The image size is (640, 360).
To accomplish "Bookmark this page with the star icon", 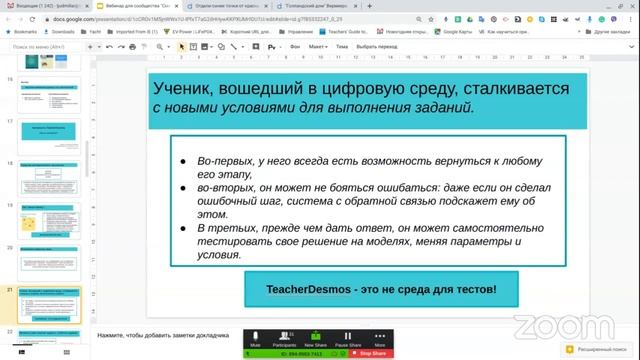I will [x=431, y=19].
